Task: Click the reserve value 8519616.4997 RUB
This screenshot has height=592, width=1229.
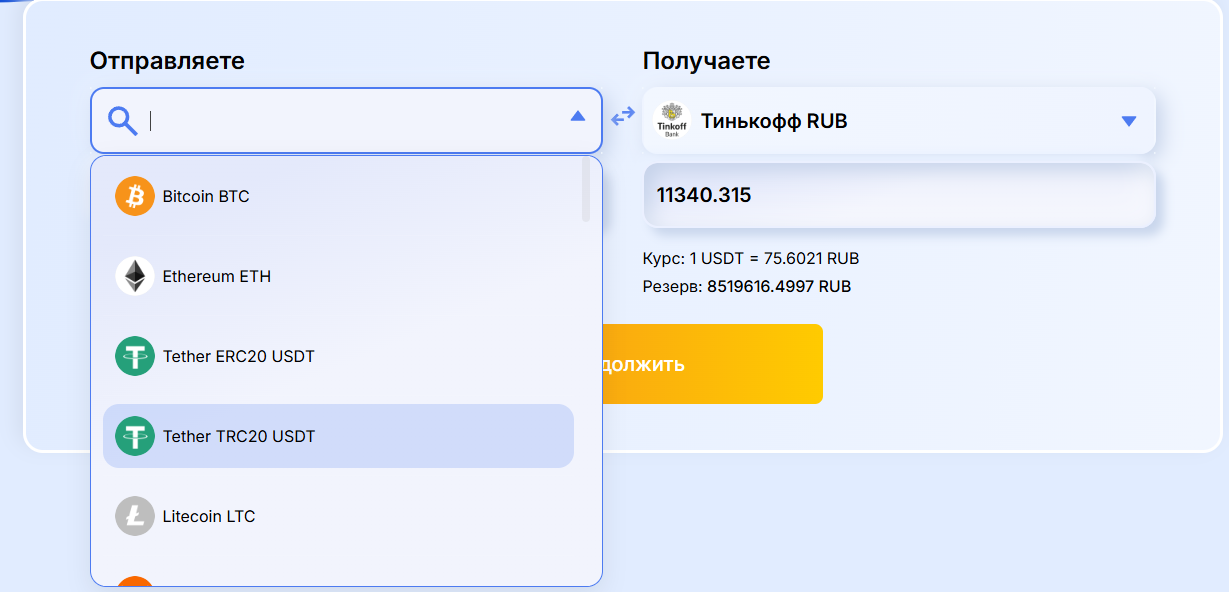Action: click(779, 286)
